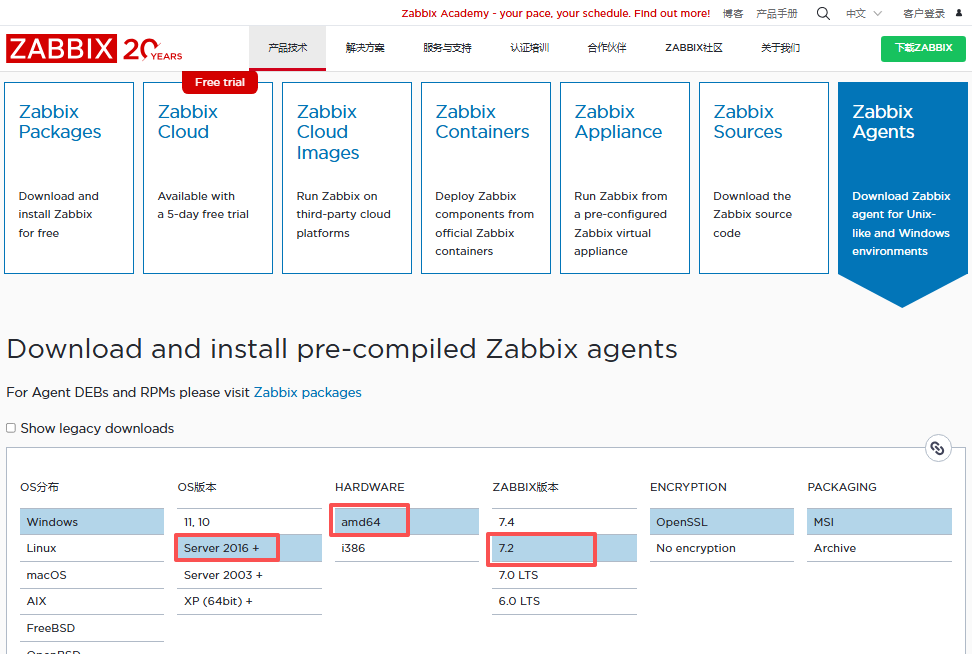The image size is (972, 654).
Task: Expand the 解决方案 navigation menu
Action: 365,48
